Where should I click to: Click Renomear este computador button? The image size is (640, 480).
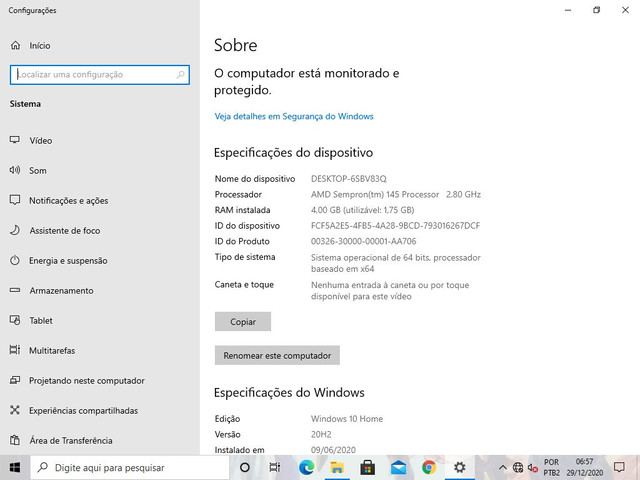tap(277, 356)
